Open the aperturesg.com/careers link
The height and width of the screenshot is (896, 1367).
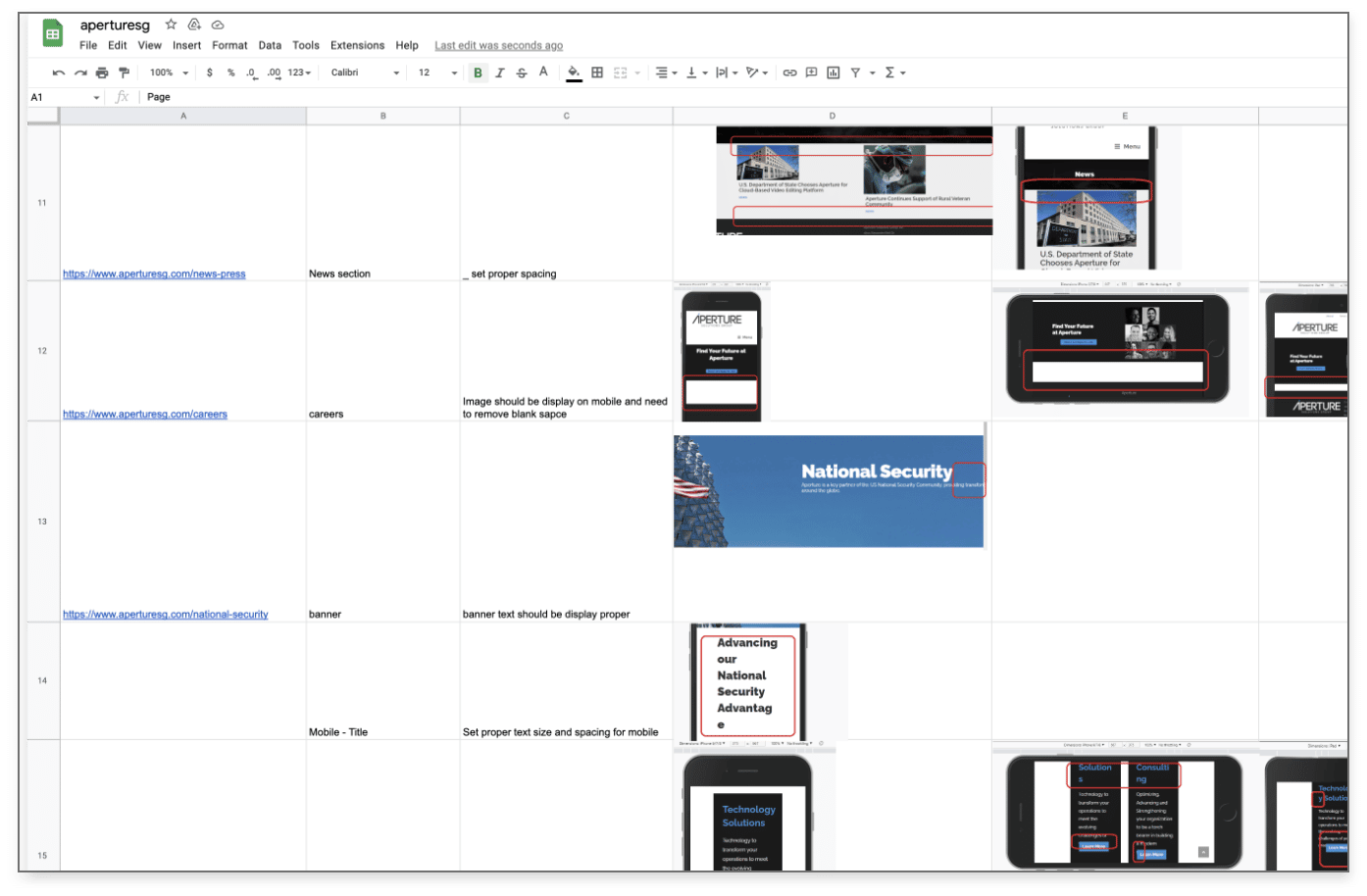coord(145,414)
